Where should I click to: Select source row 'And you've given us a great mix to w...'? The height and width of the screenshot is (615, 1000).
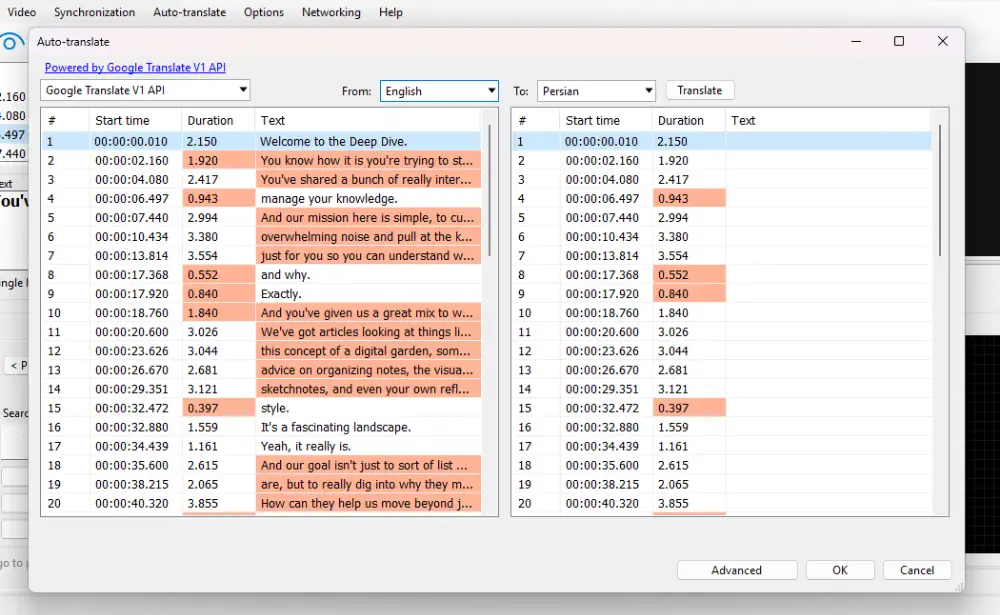point(261,313)
